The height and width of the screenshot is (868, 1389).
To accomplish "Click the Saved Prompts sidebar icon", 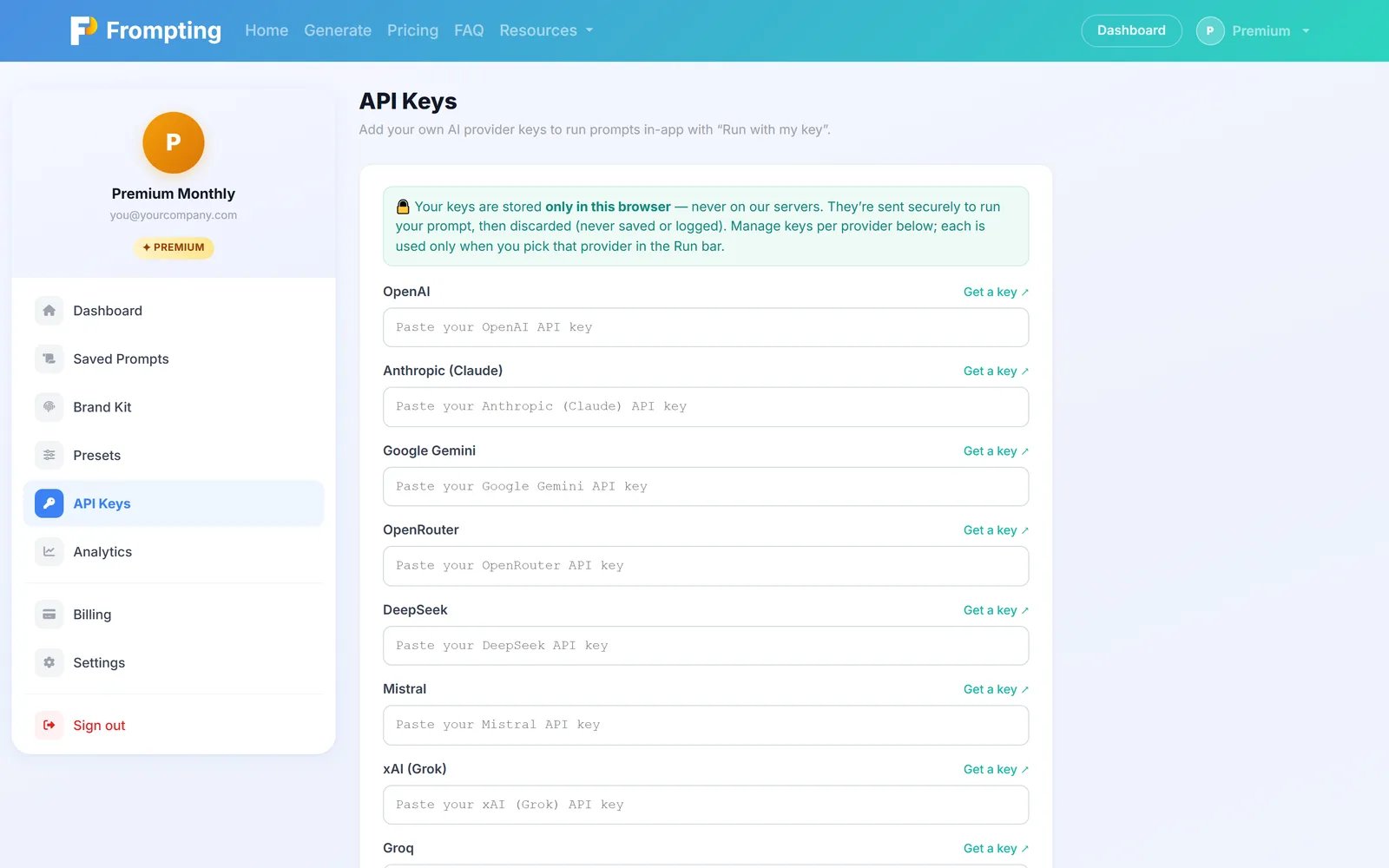I will tap(49, 358).
